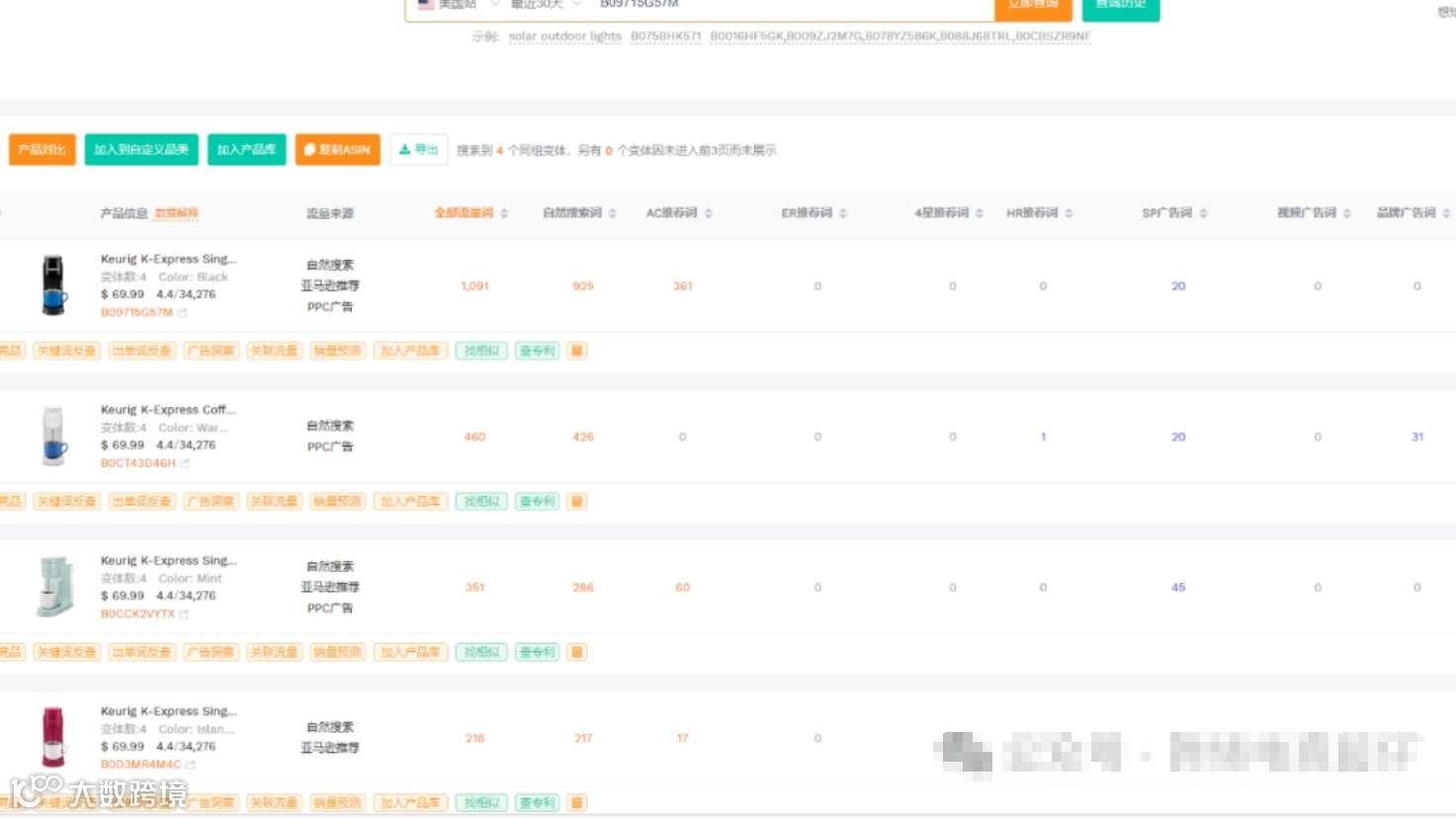The height and width of the screenshot is (818, 1456).
Task: Click 加入产品库 tag in the War... row
Action: coord(410,502)
